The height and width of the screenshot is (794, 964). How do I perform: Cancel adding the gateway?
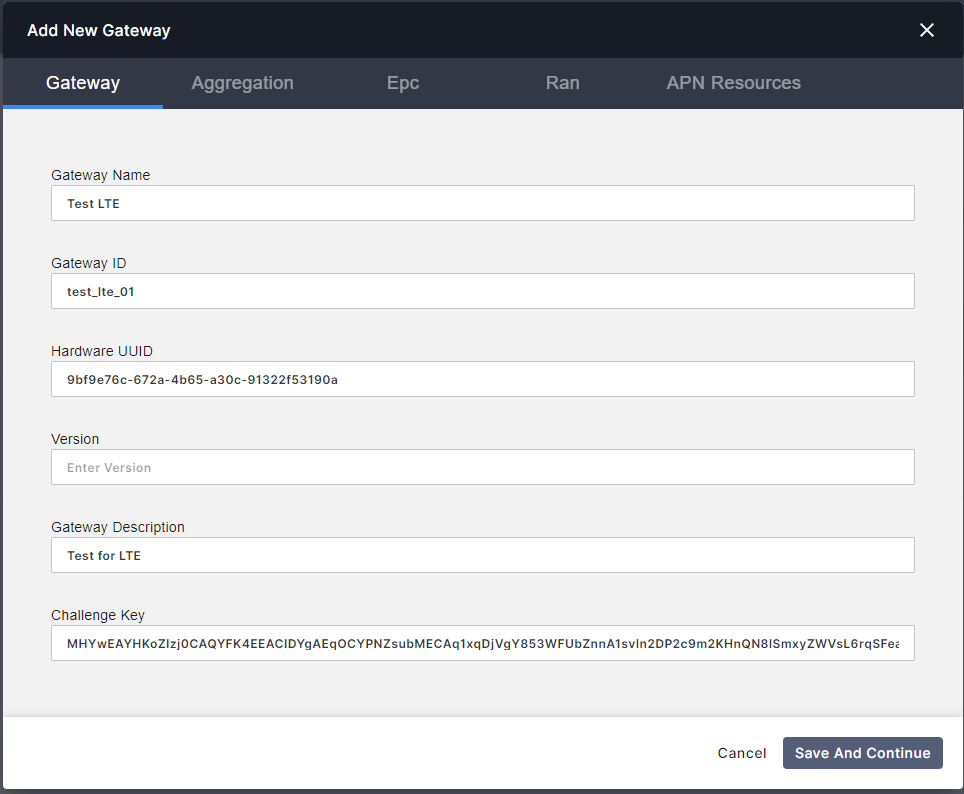[741, 753]
